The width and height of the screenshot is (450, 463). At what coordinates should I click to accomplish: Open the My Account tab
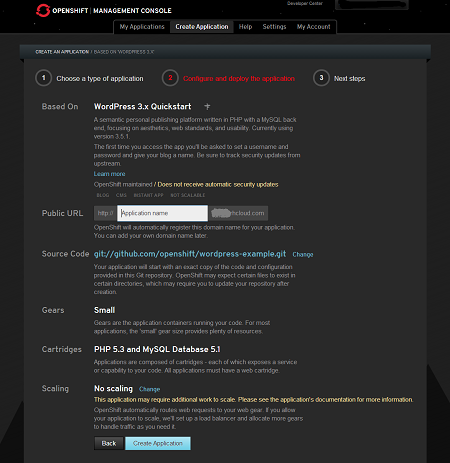click(x=314, y=27)
